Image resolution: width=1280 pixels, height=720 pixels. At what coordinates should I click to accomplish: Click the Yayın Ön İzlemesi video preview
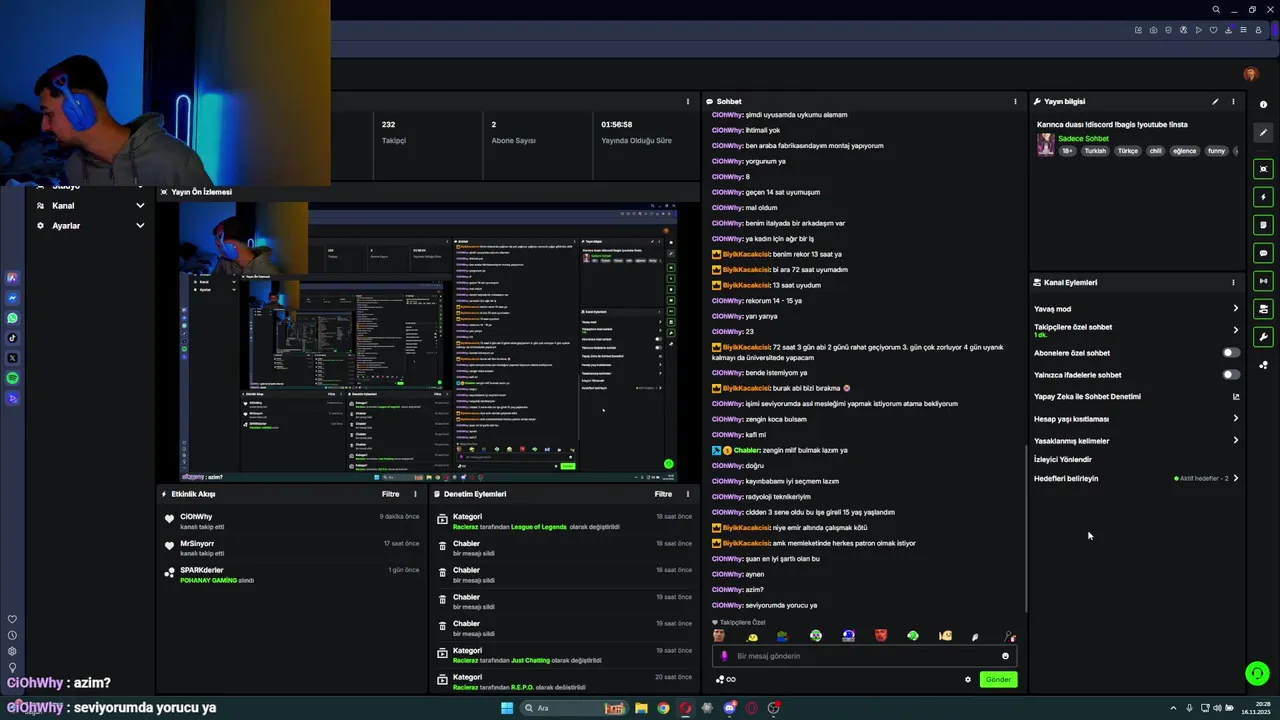(428, 342)
